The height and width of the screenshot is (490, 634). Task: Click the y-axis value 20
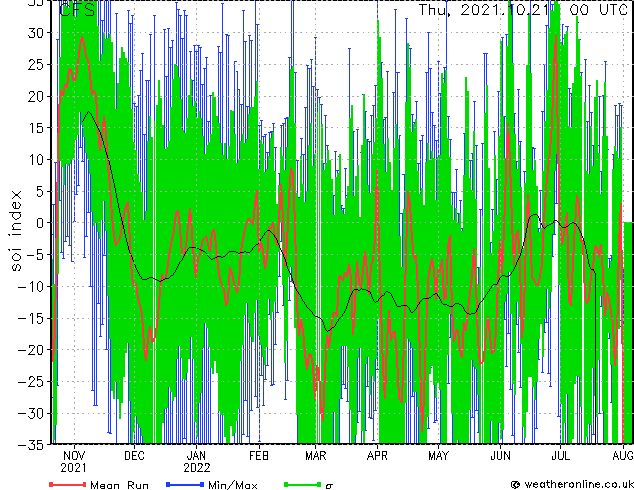coord(36,96)
